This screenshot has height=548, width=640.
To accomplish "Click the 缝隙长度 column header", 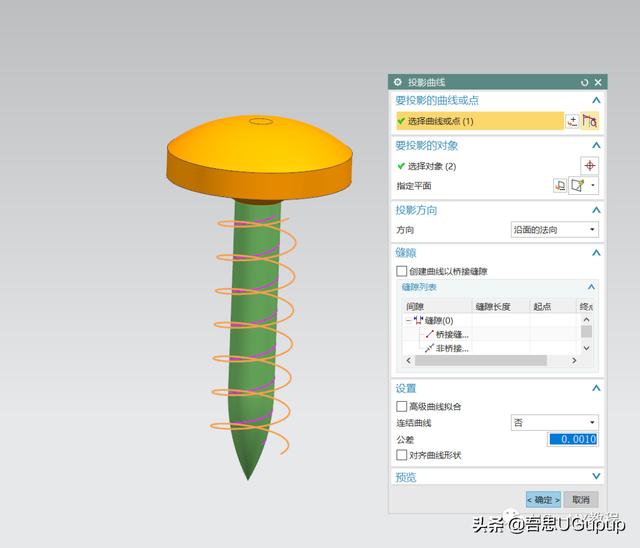I will 501,306.
